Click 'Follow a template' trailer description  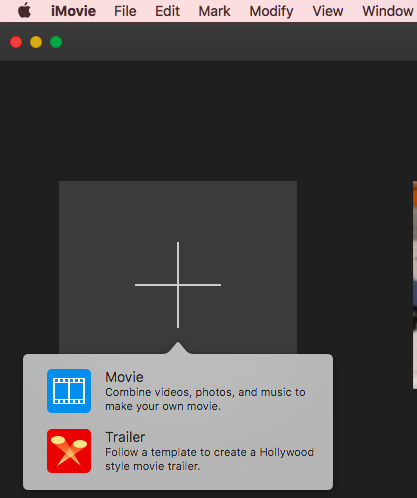coord(210,459)
